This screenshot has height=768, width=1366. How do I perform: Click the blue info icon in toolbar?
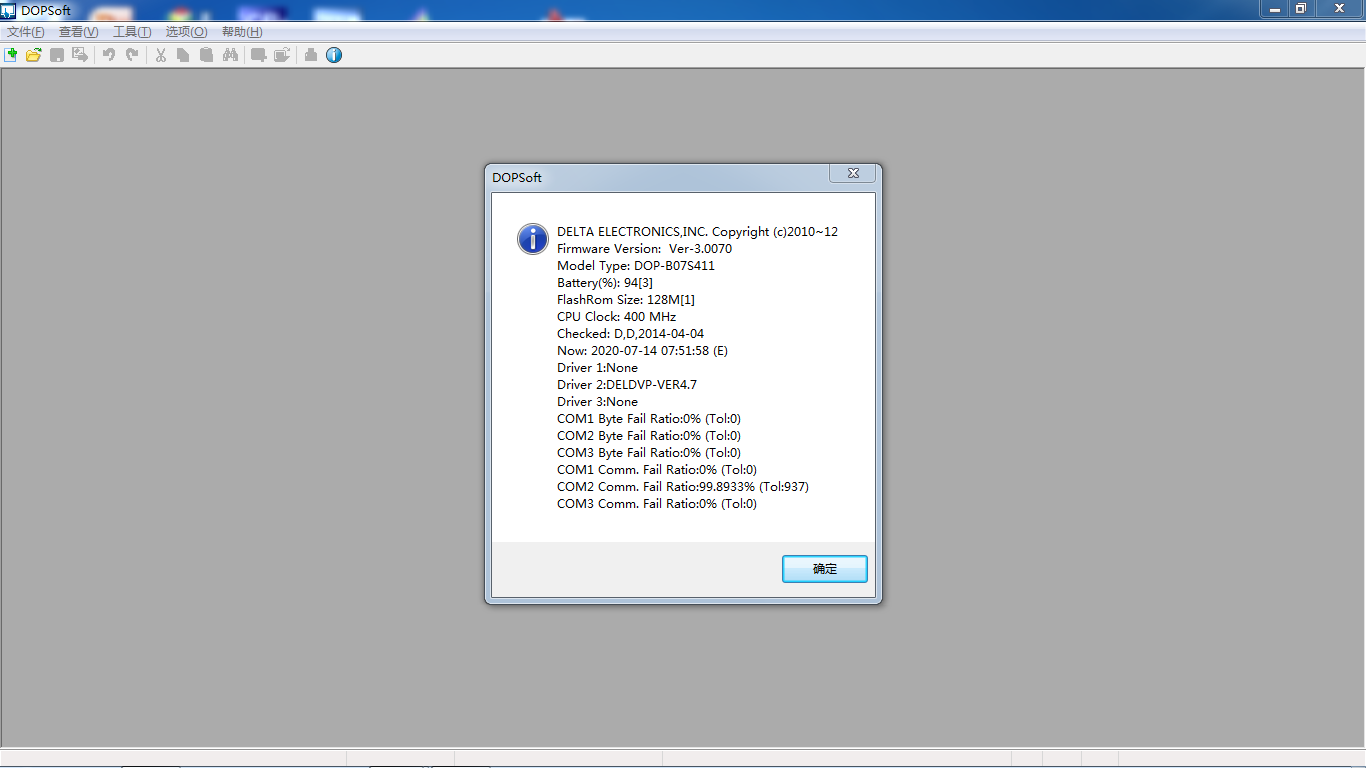tap(334, 55)
